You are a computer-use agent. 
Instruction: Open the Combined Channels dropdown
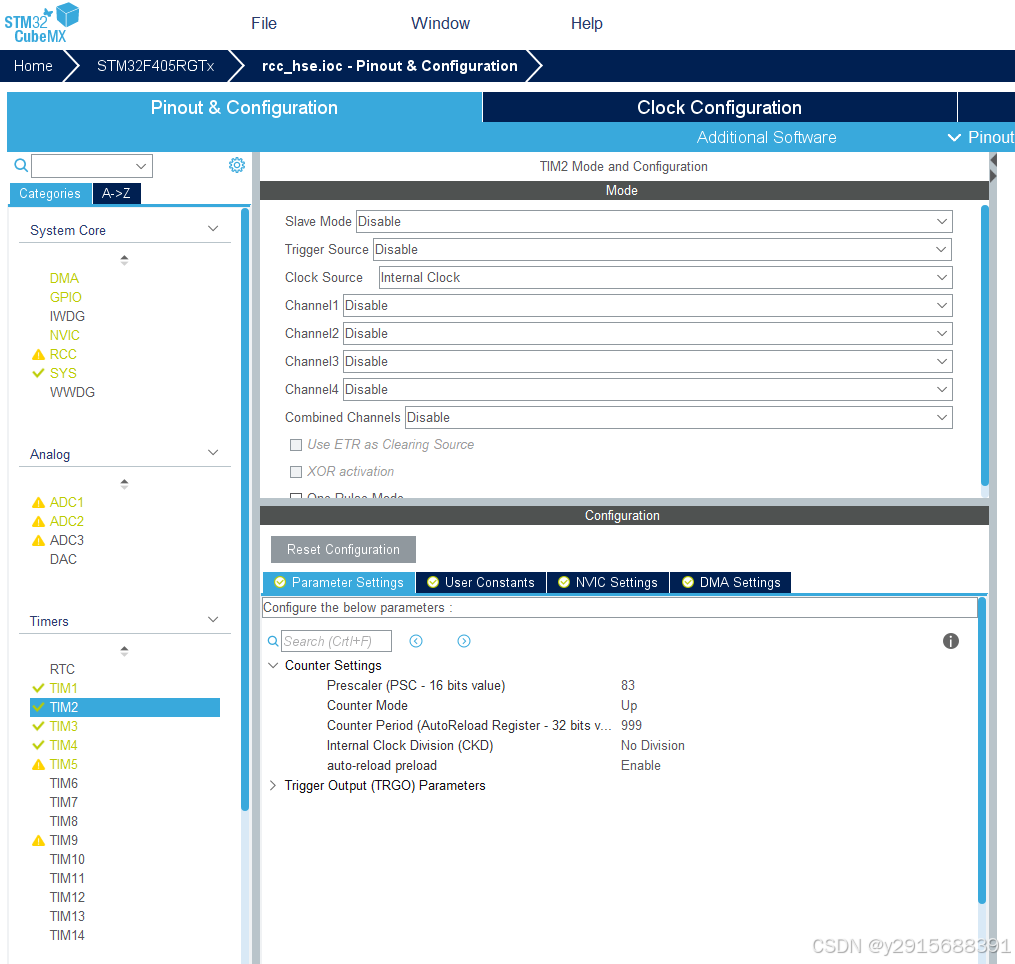coord(678,417)
